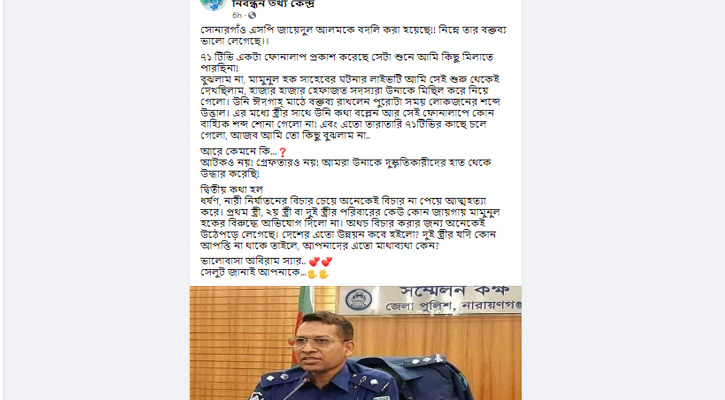Click the paragraph starting with ৭১ টিভি

(350, 96)
